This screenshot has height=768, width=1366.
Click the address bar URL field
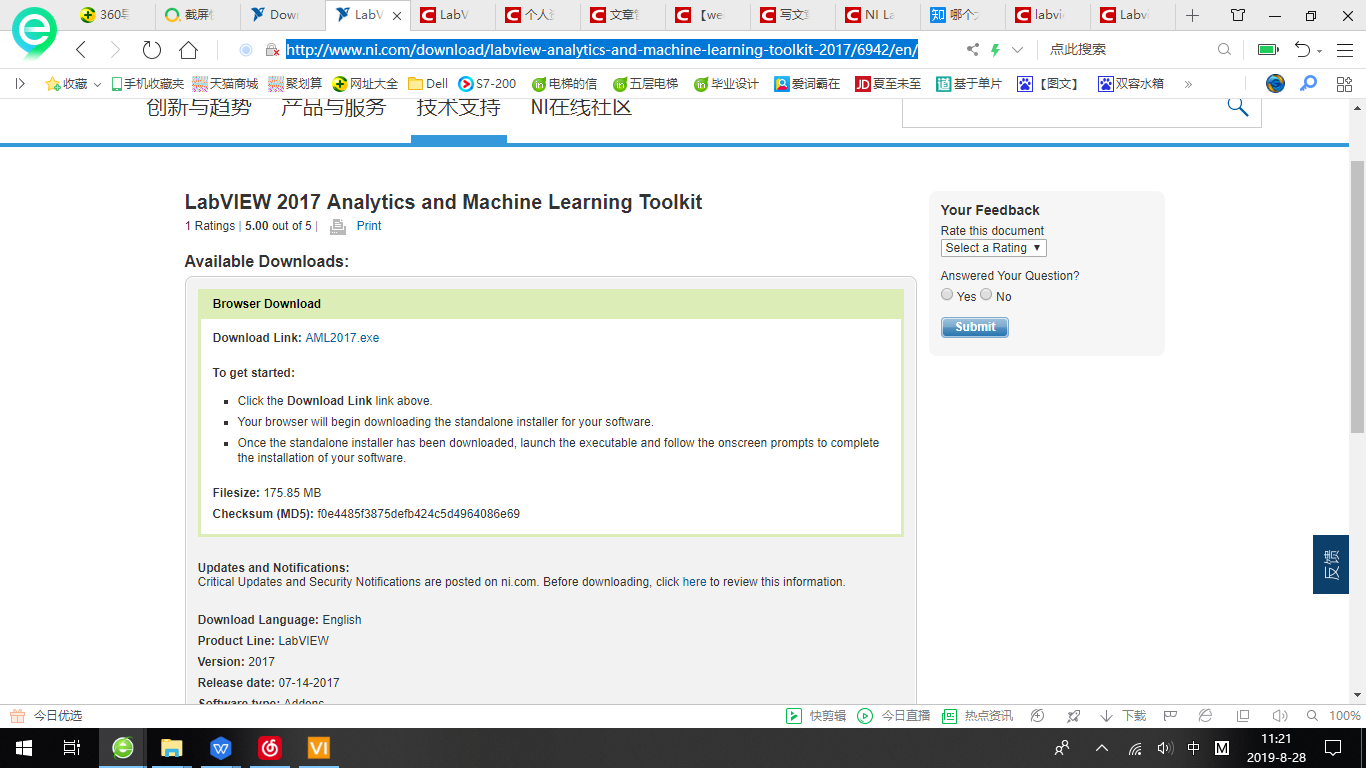[x=600, y=48]
